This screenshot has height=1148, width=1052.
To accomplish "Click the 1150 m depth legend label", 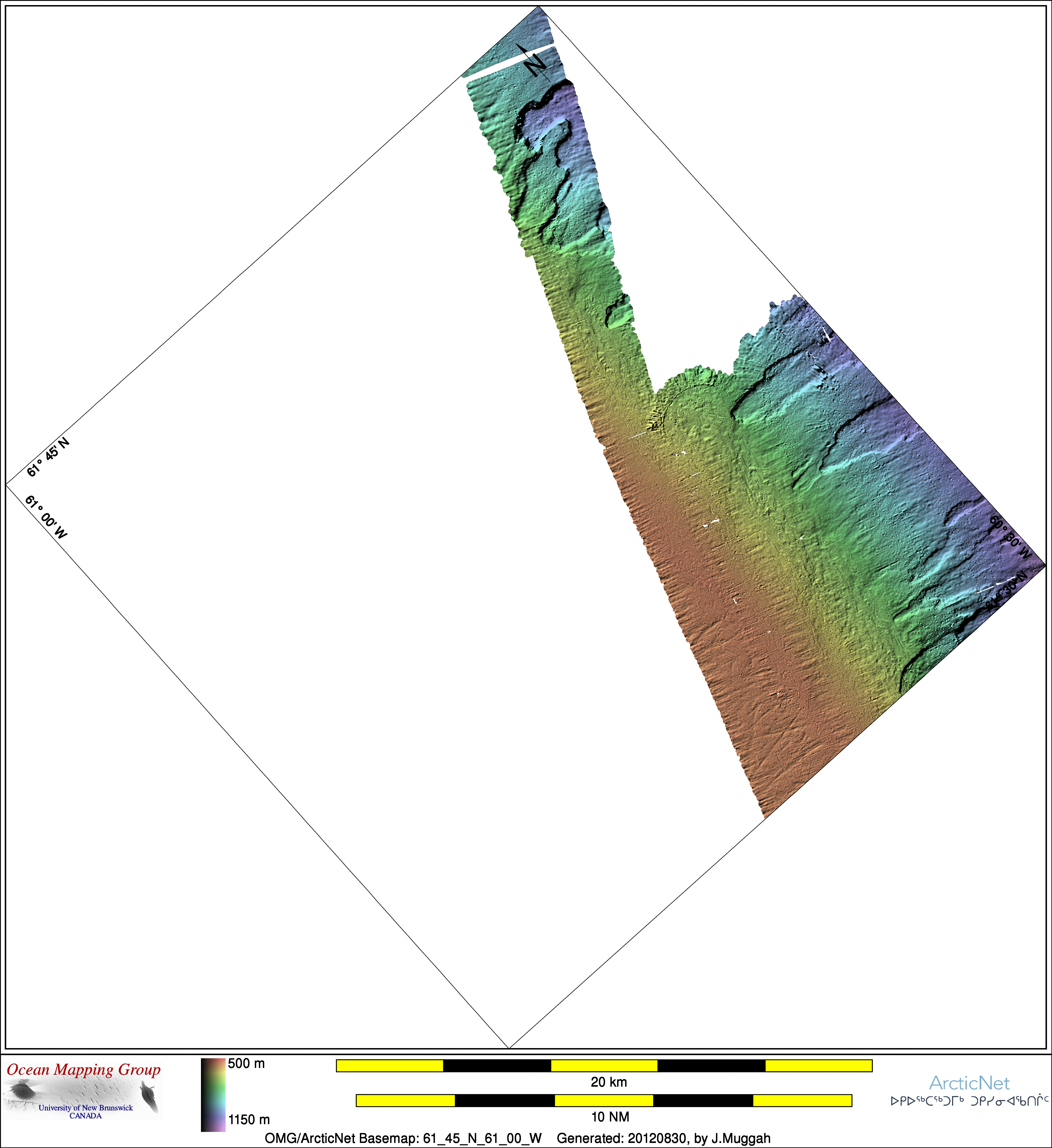I will click(x=249, y=1120).
